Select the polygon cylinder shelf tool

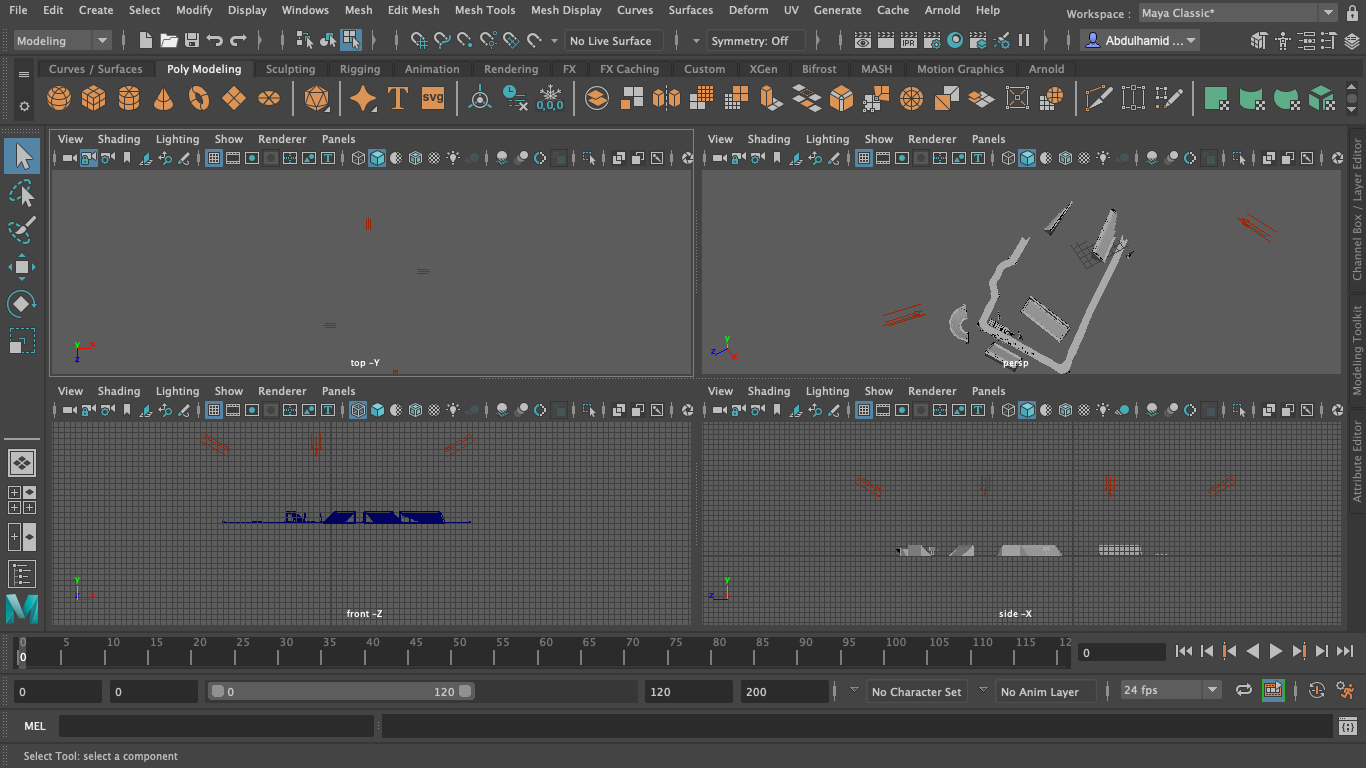pos(127,97)
